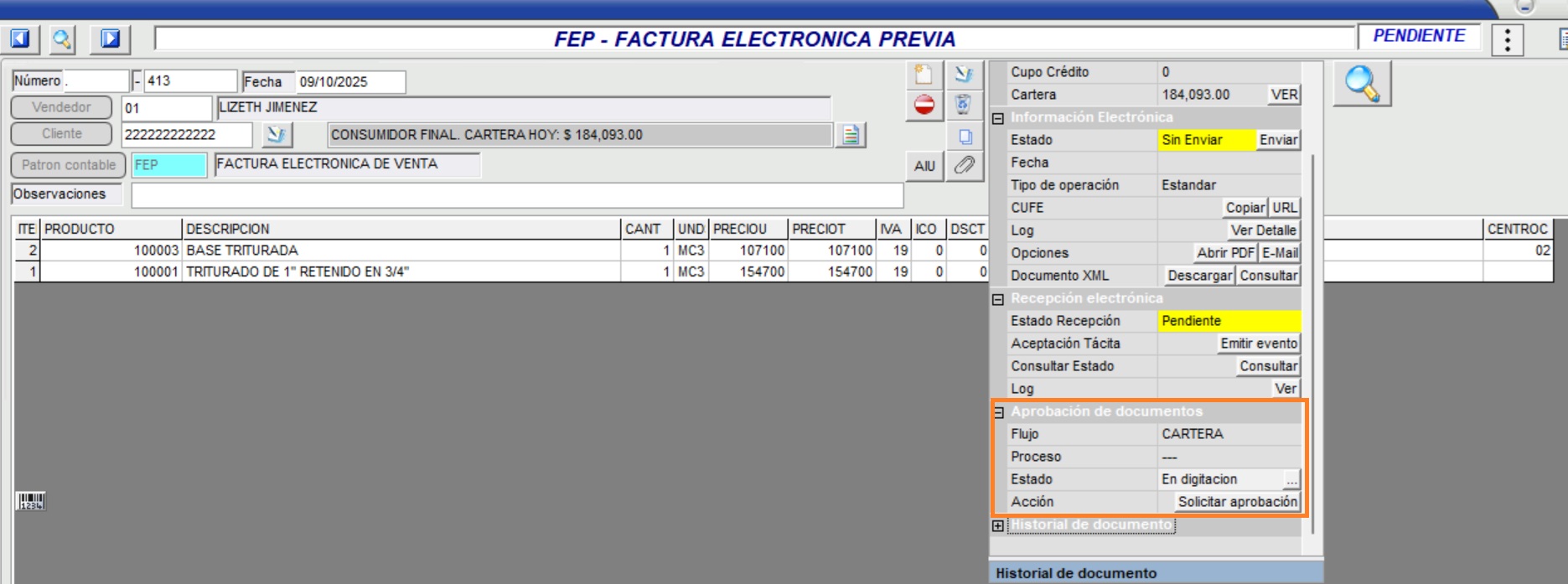
Task: Click the Abrir PDF button
Action: [x=1224, y=253]
